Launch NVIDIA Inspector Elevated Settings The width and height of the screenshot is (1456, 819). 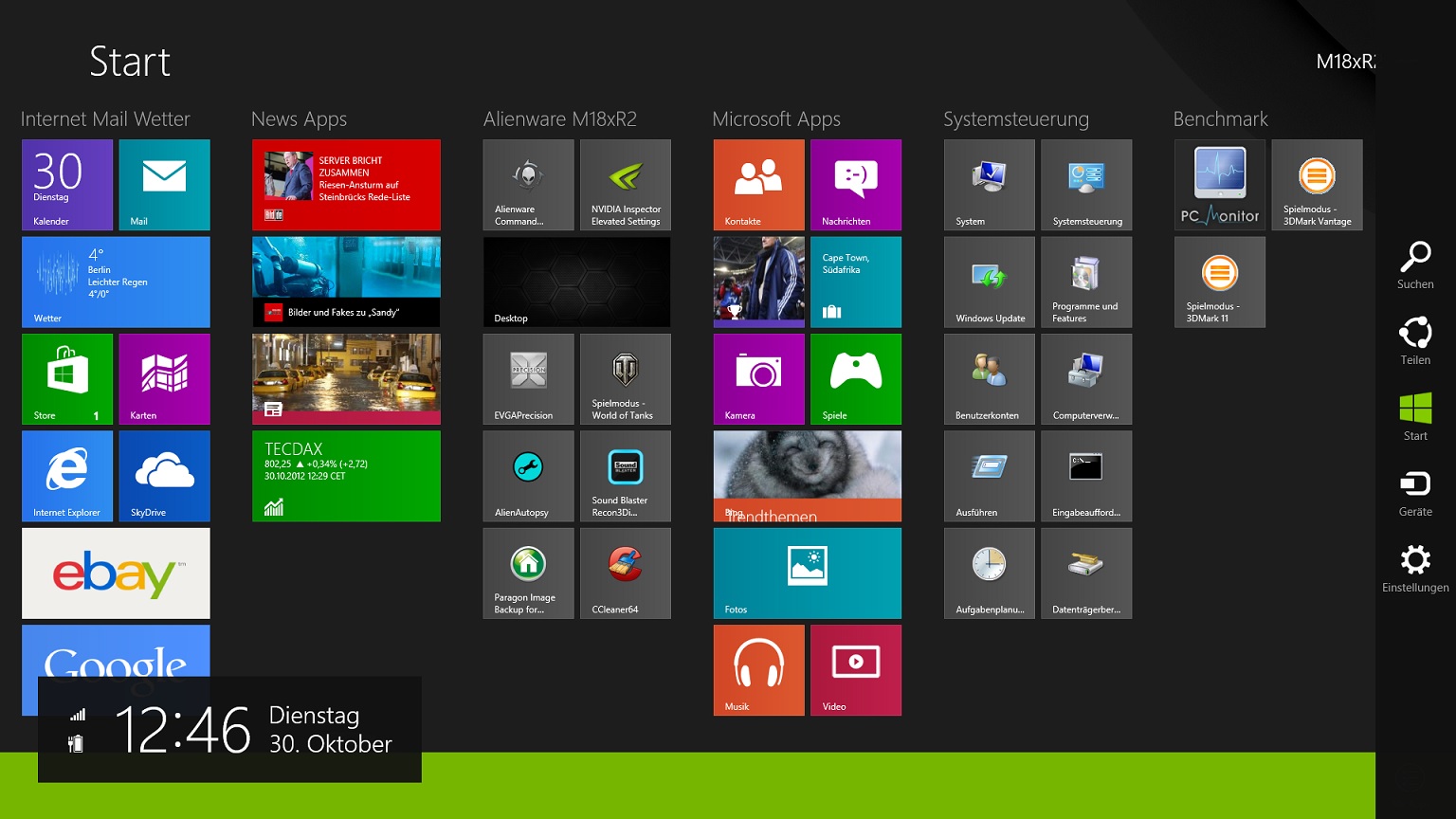[625, 185]
